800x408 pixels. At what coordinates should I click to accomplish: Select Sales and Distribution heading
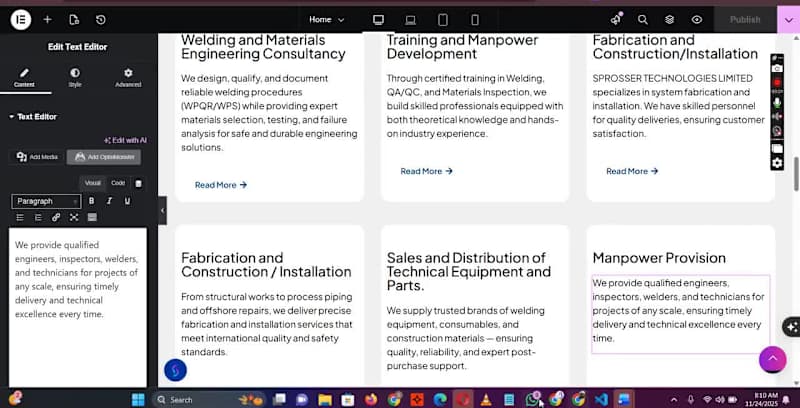469,272
